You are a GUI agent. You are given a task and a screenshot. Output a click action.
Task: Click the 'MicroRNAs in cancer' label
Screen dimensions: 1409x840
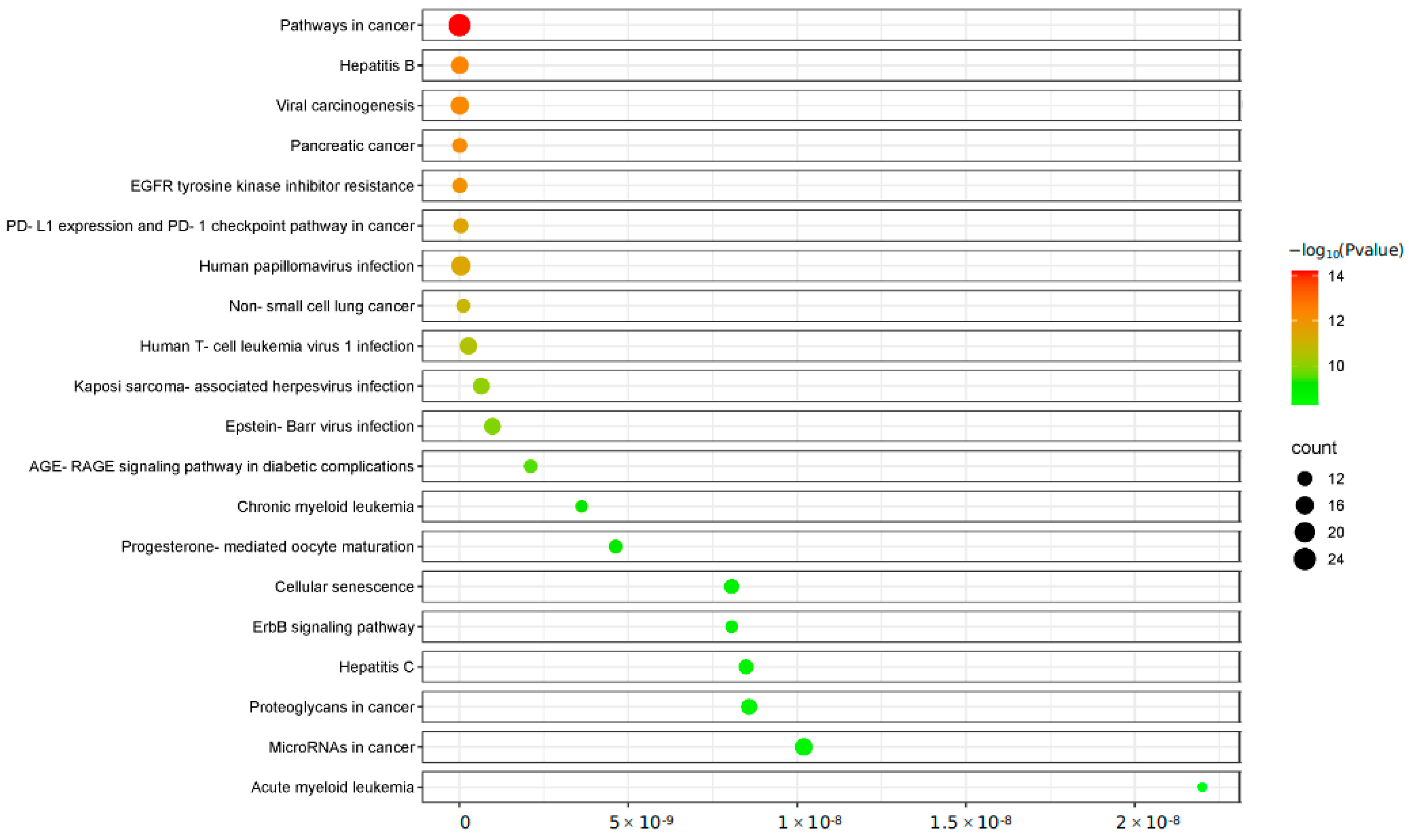click(342, 748)
